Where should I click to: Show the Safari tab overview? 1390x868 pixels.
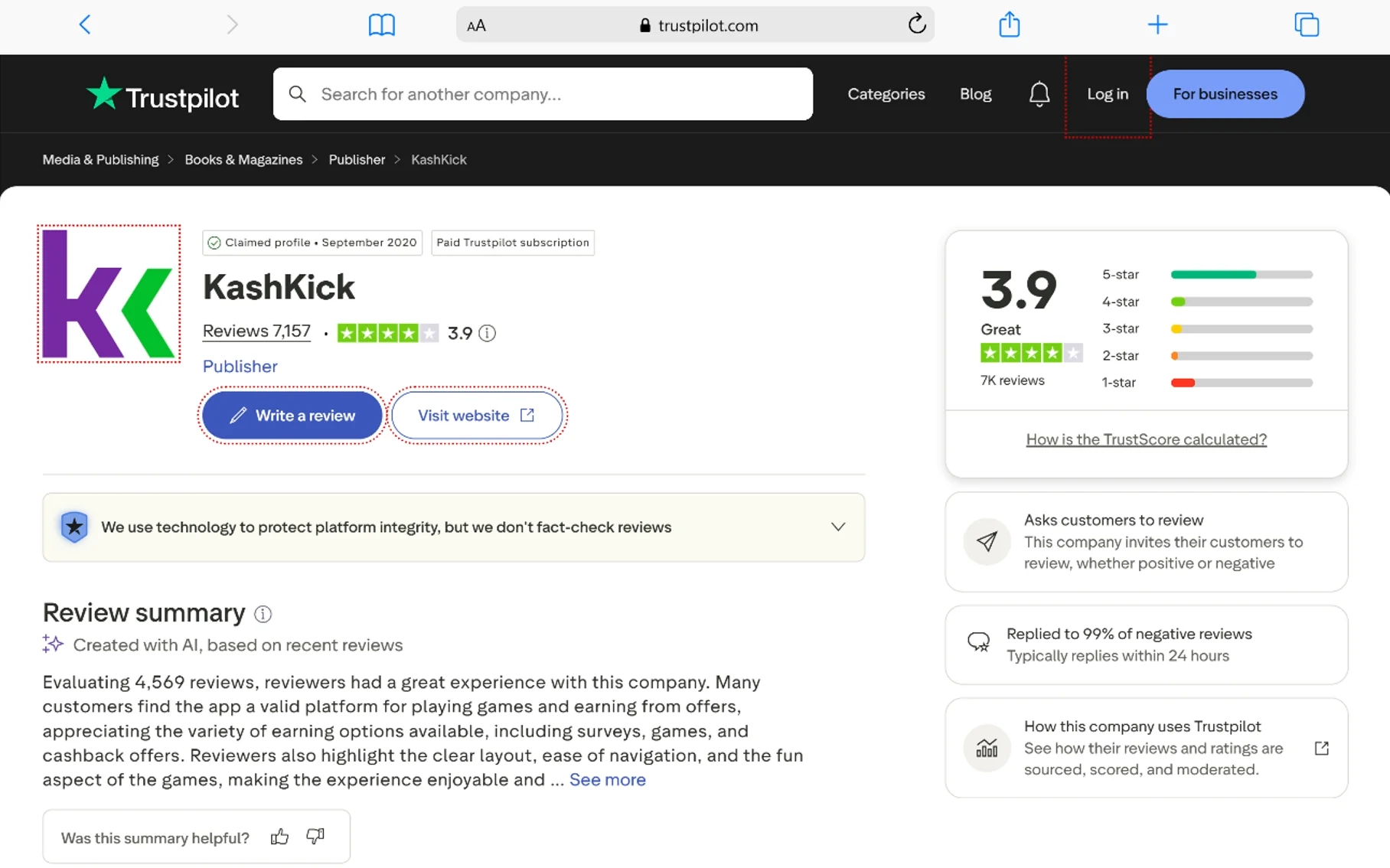pyautogui.click(x=1306, y=24)
